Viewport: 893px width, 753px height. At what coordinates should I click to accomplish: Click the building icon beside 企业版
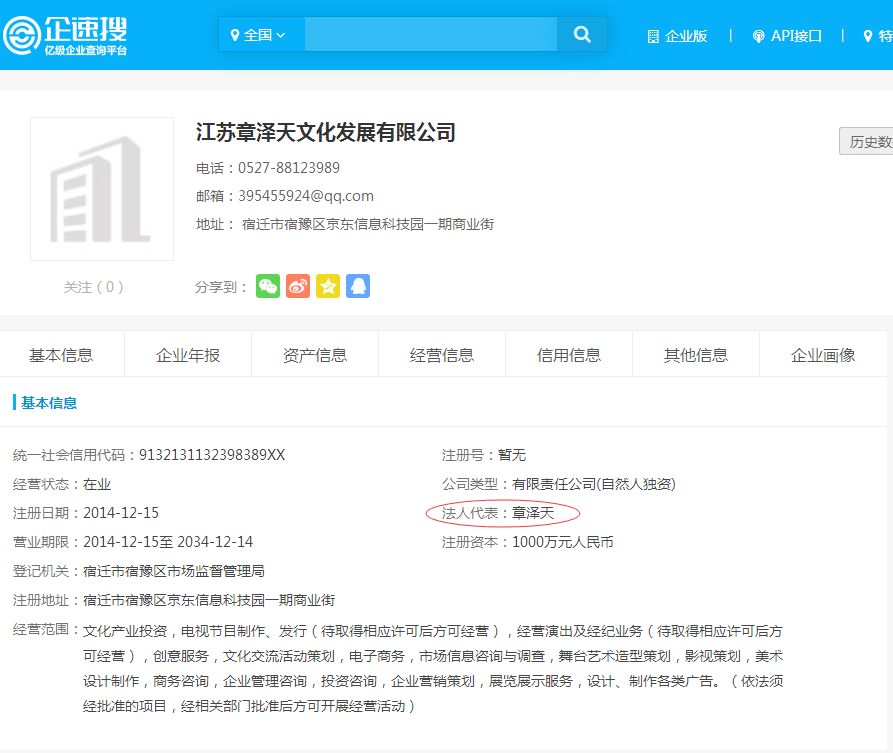[x=653, y=34]
